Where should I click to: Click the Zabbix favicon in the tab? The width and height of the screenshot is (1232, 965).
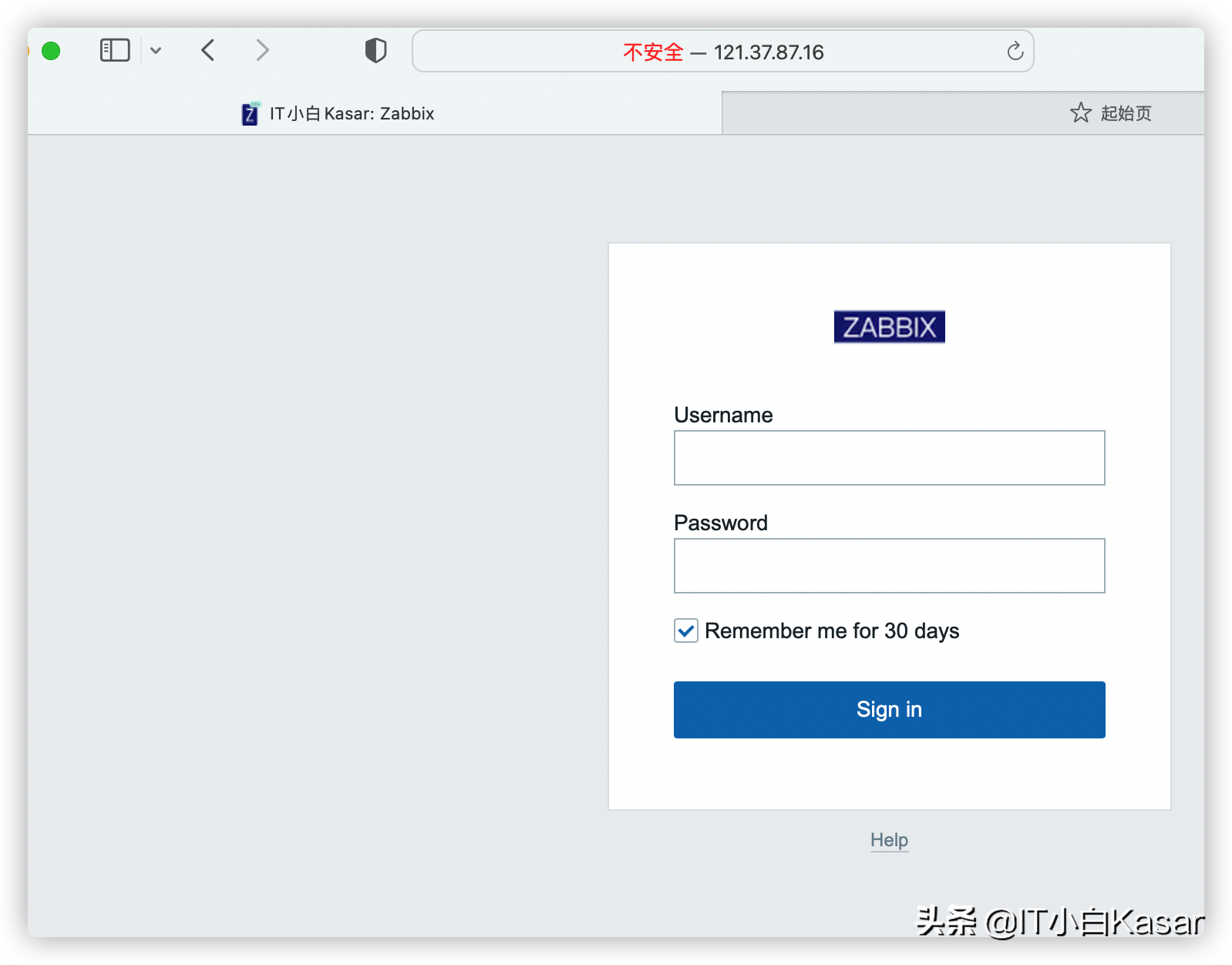point(251,113)
